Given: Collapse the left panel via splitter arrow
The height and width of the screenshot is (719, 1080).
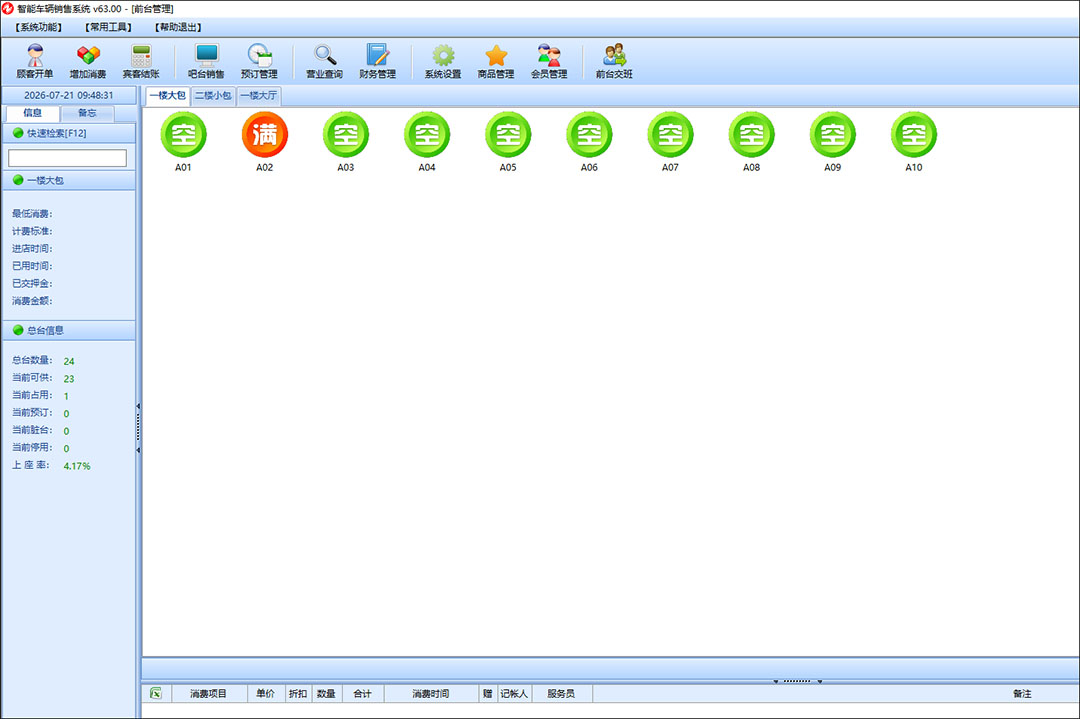Looking at the screenshot, I should pyautogui.click(x=138, y=407).
